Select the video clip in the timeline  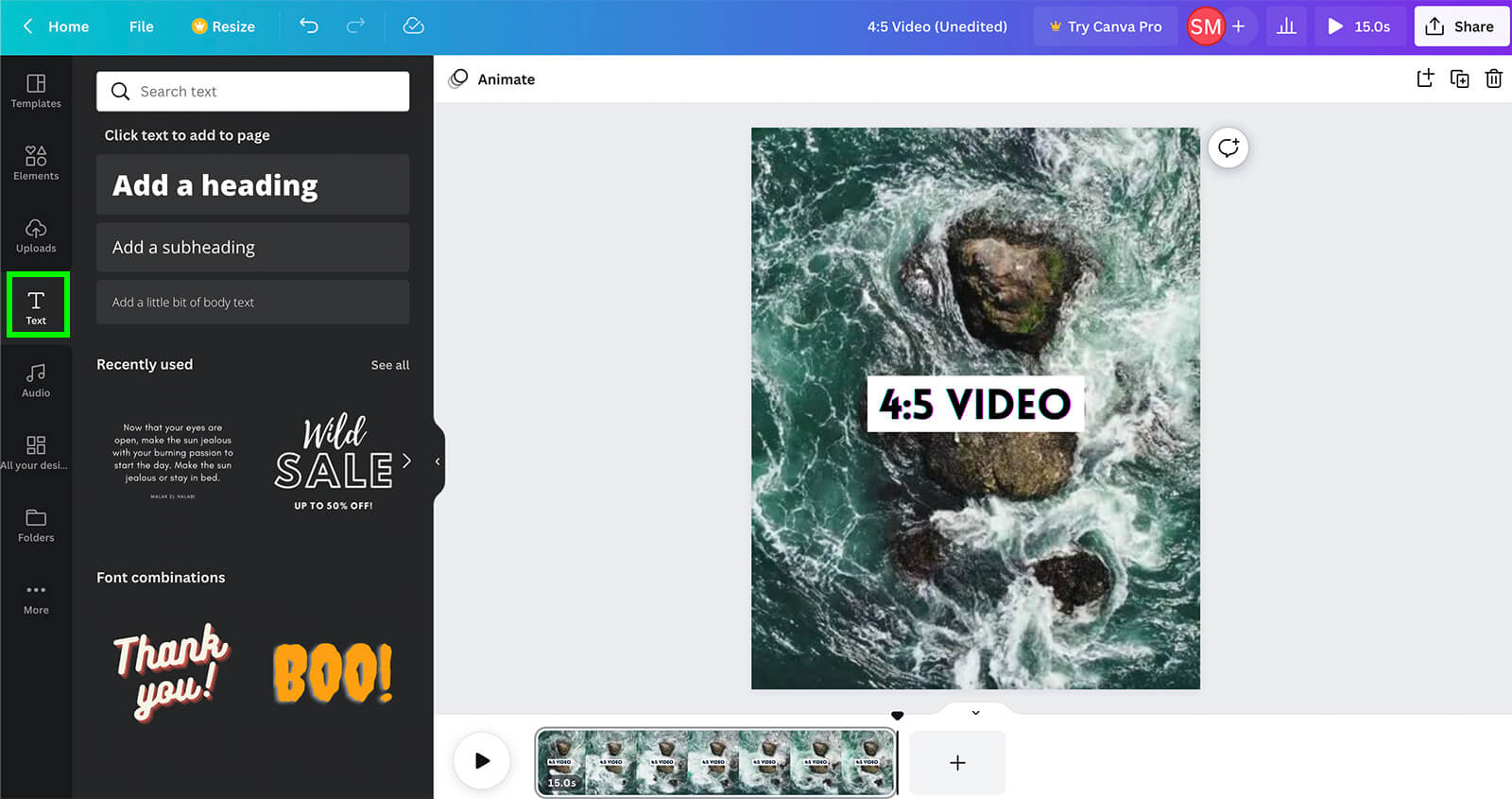click(715, 761)
